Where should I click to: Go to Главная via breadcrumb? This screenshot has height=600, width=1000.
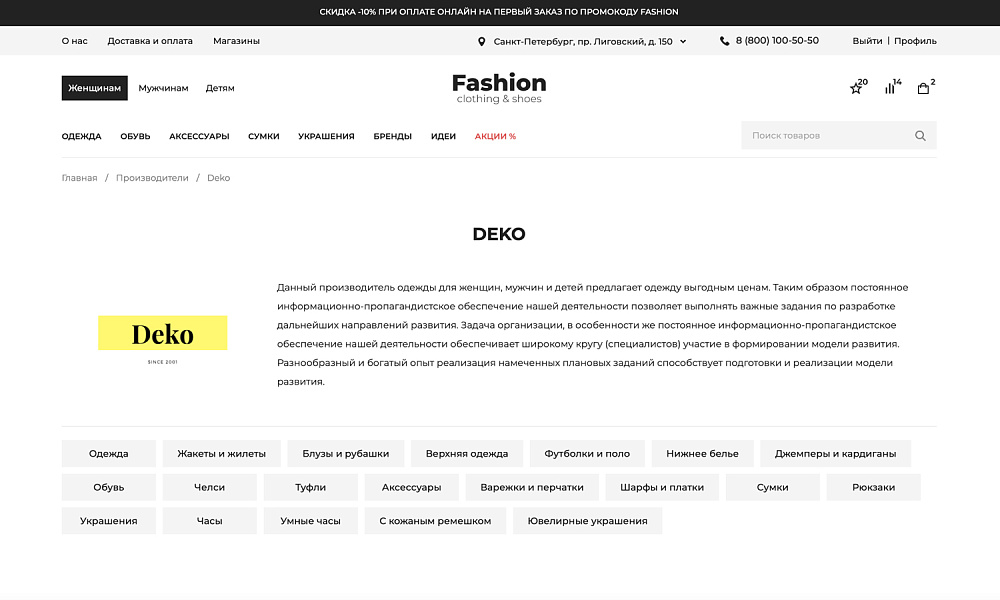(80, 177)
